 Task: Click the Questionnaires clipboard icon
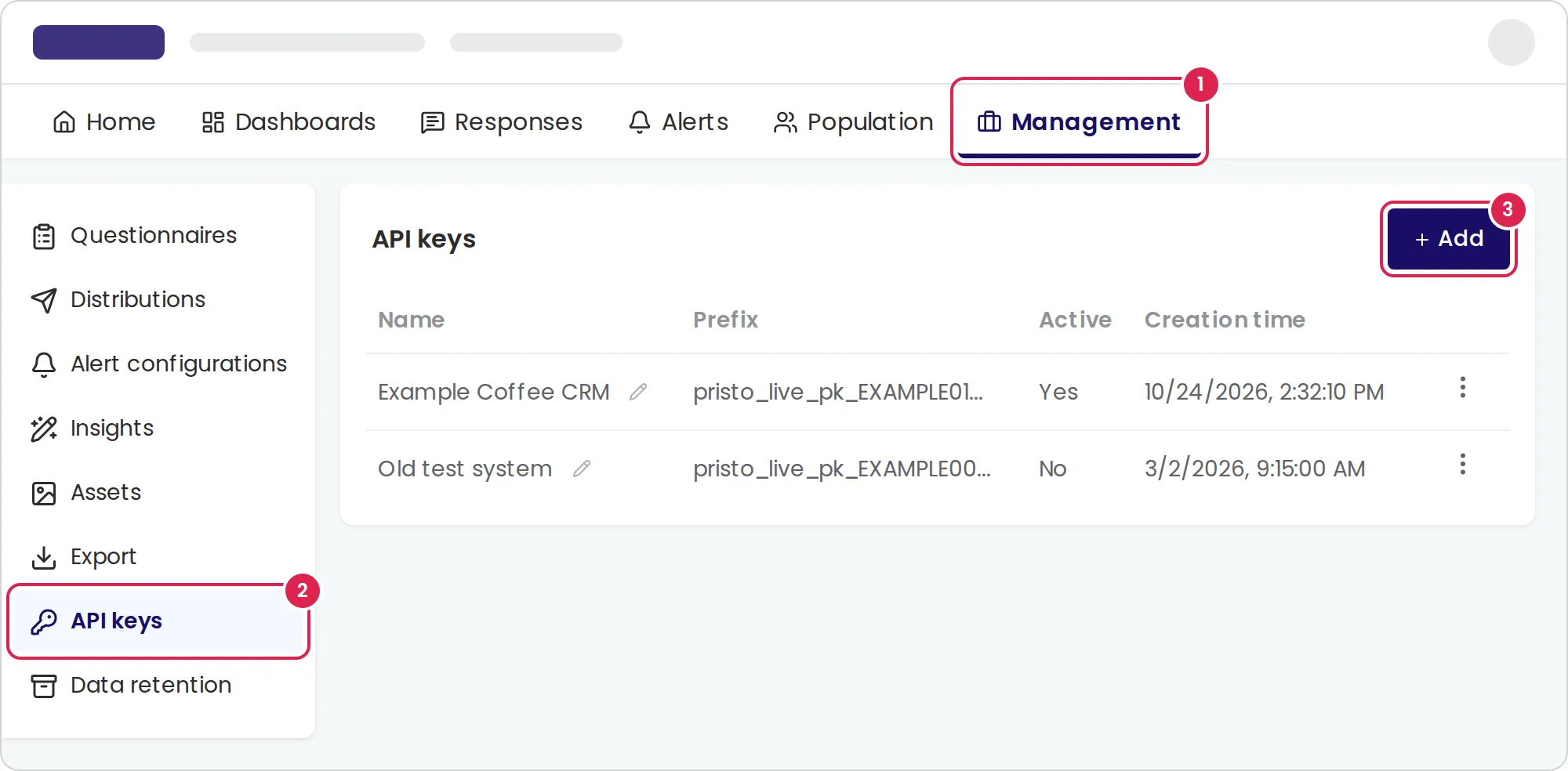[44, 236]
